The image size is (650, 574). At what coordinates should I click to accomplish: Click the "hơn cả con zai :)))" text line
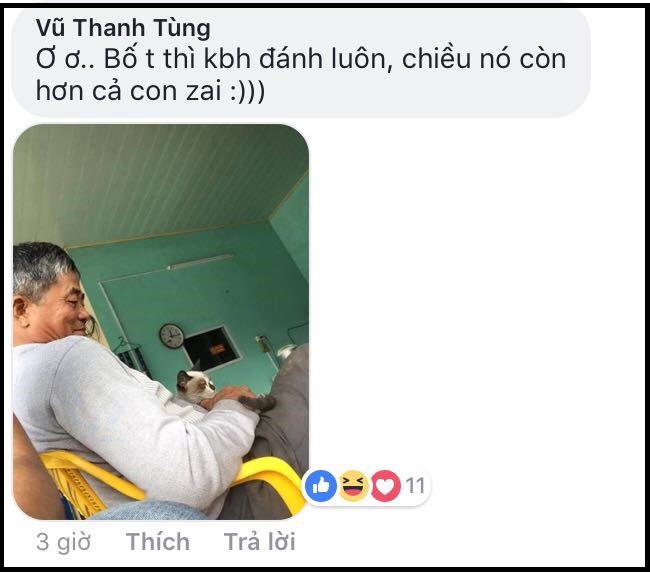150,90
